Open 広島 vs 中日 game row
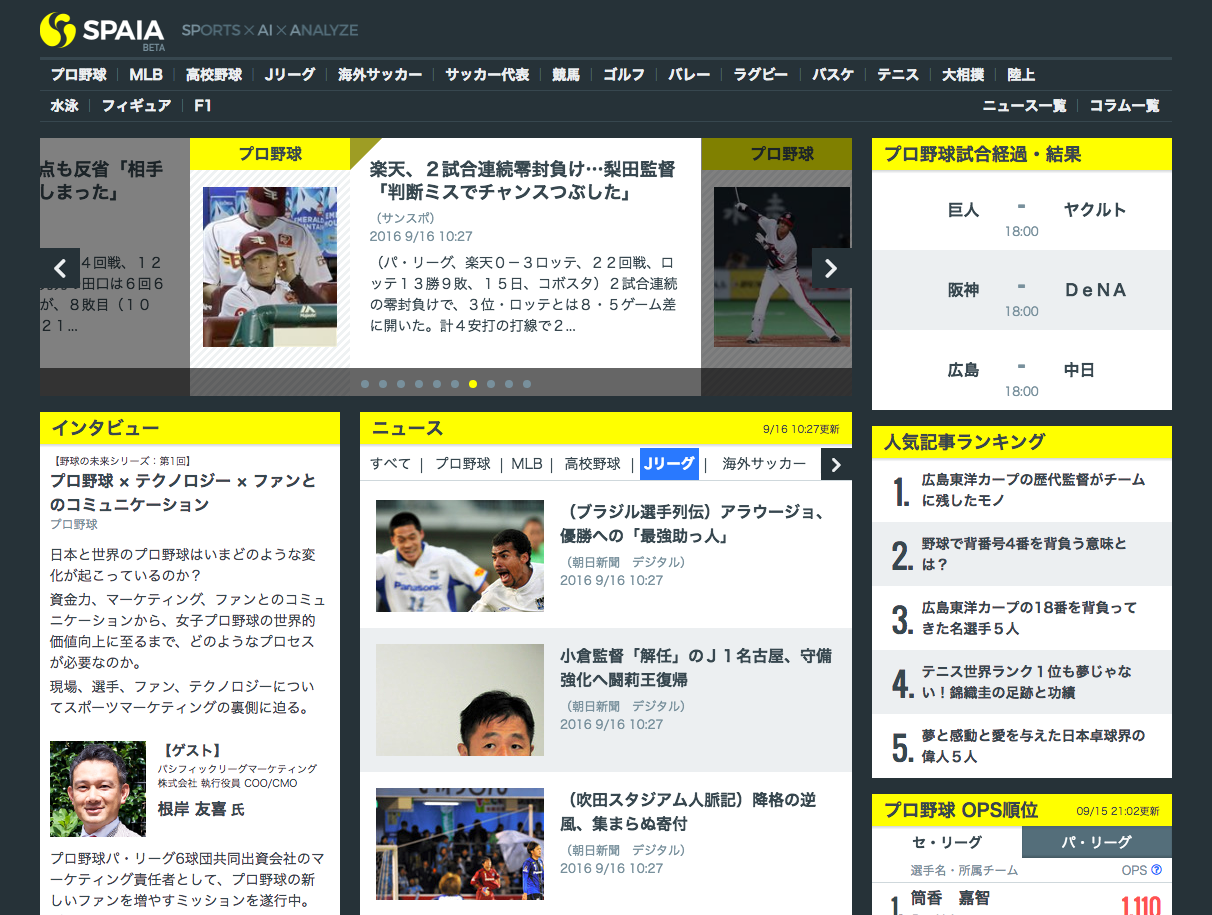Image resolution: width=1212 pixels, height=915 pixels. pos(1022,370)
